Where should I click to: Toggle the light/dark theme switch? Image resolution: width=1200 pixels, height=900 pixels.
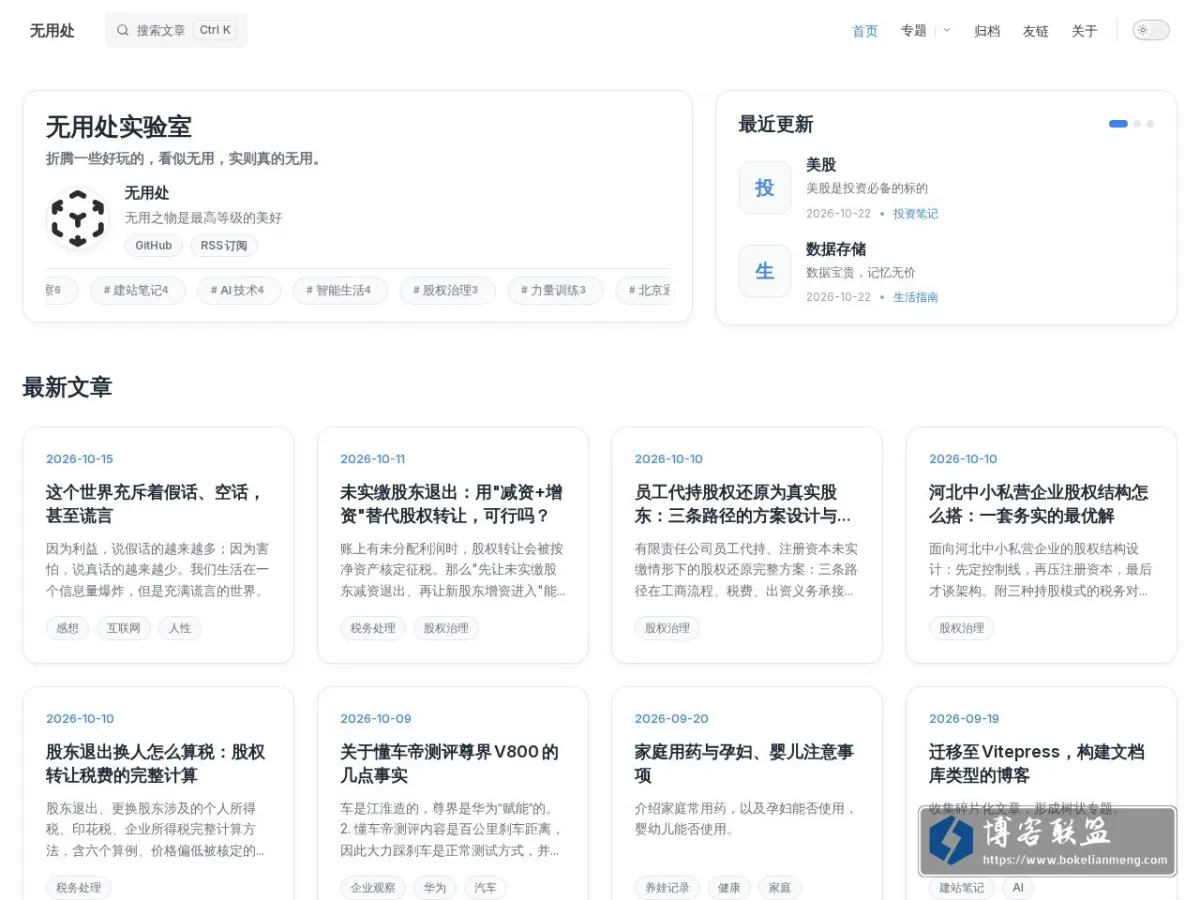pos(1150,30)
